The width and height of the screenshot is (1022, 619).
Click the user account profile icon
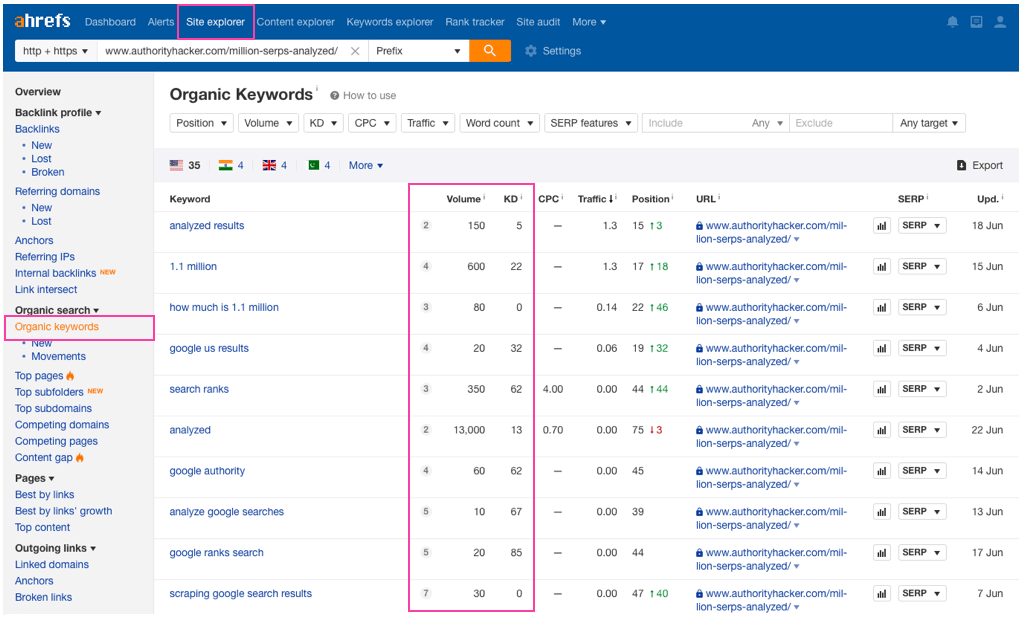click(x=1000, y=22)
